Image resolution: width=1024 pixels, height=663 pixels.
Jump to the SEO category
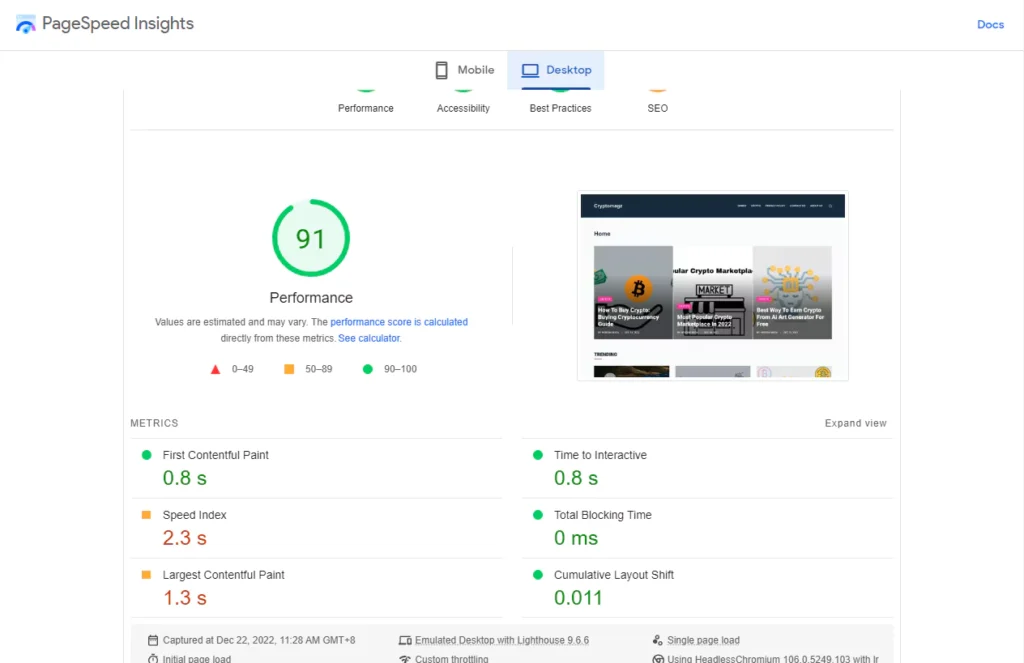658,108
